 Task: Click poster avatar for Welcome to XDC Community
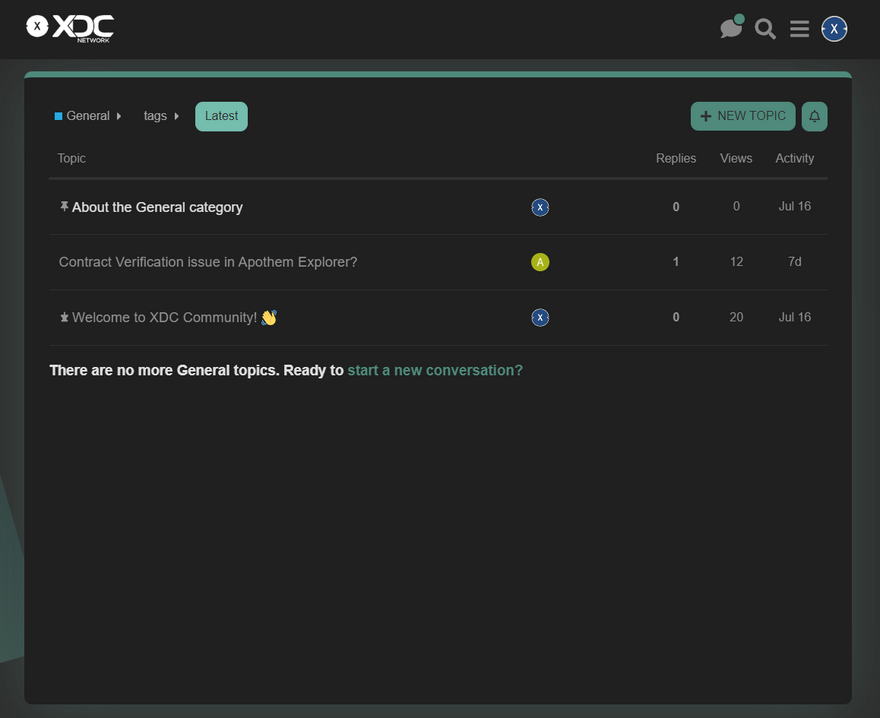(540, 317)
